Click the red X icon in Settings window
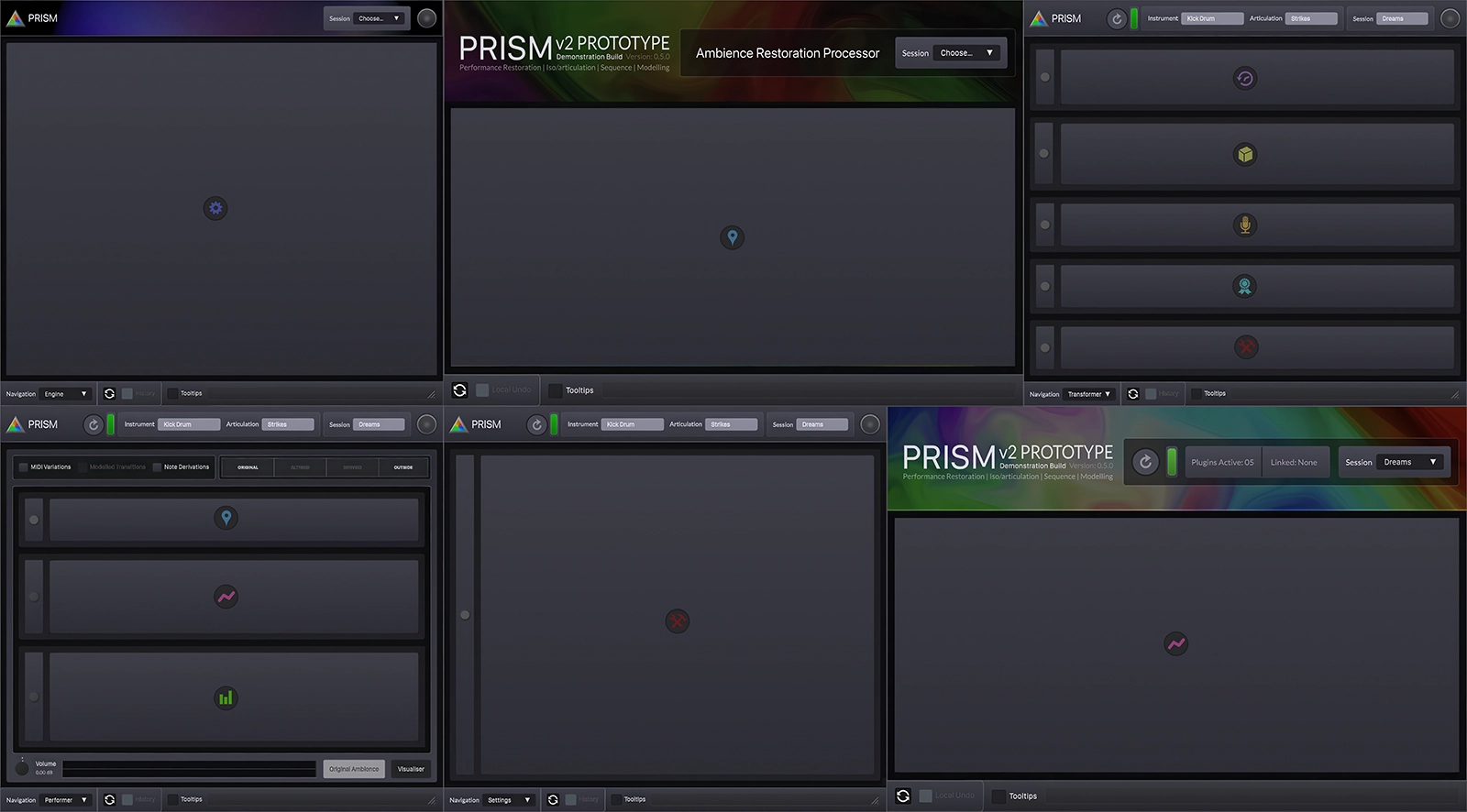Viewport: 1467px width, 812px height. click(677, 621)
